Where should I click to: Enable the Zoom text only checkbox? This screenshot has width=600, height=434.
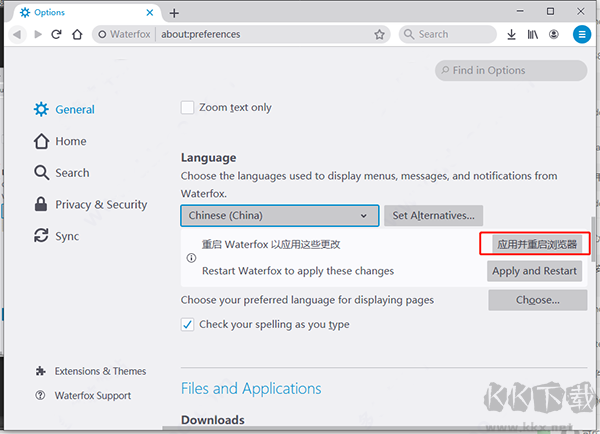click(x=187, y=108)
